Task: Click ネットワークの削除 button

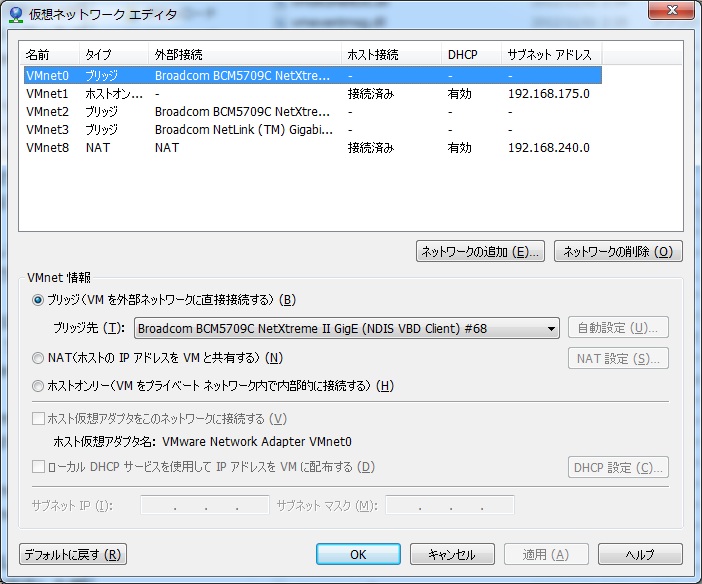Action: [618, 251]
